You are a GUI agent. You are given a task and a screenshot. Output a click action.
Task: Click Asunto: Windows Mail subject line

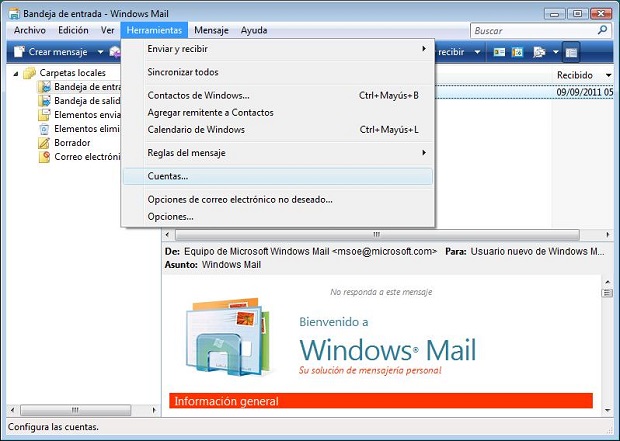213,265
